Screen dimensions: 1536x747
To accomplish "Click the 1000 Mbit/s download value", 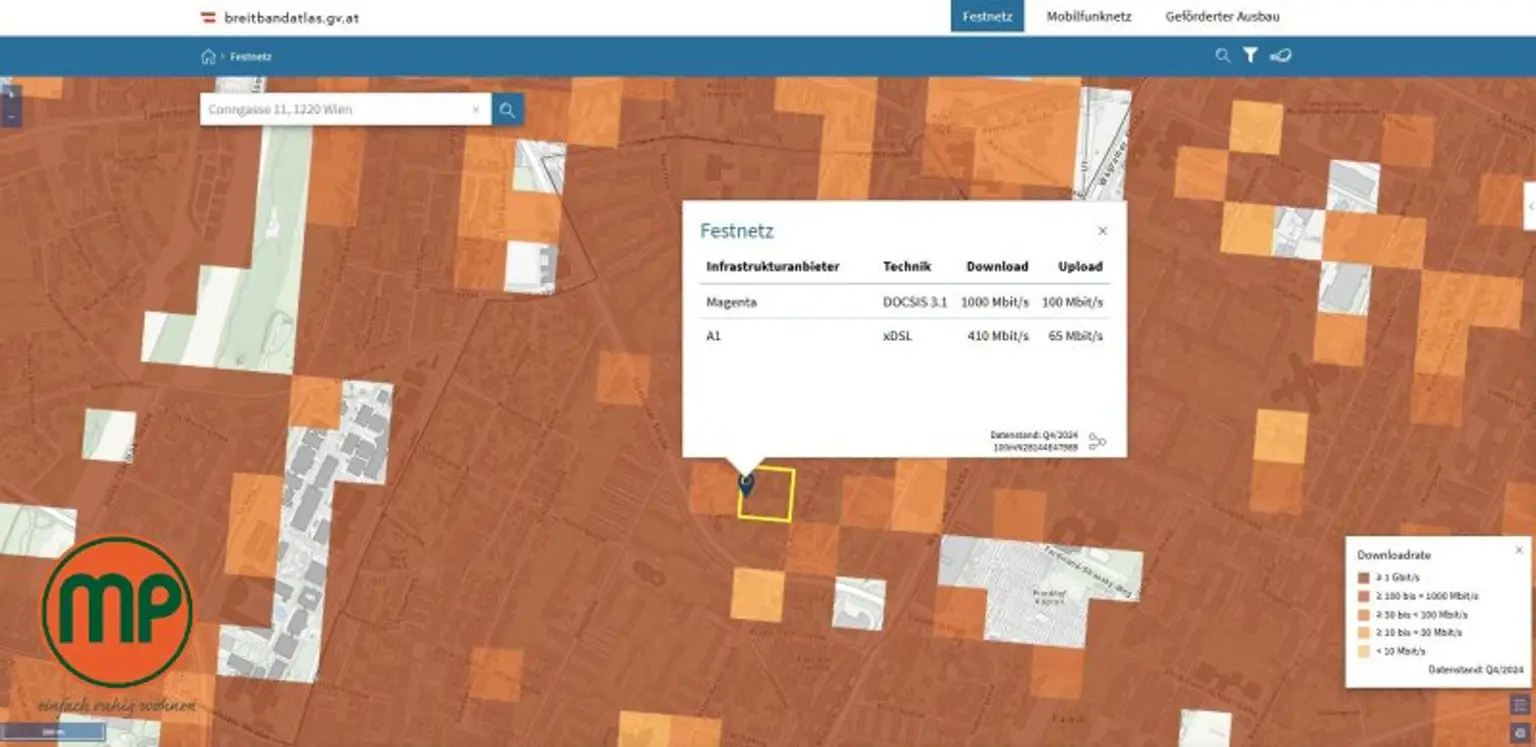I will pos(995,302).
